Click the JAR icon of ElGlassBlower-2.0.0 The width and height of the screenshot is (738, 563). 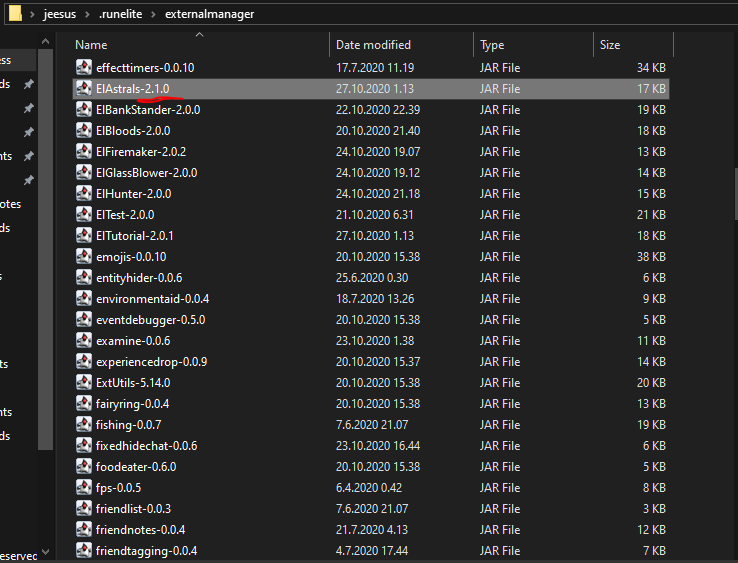[84, 172]
